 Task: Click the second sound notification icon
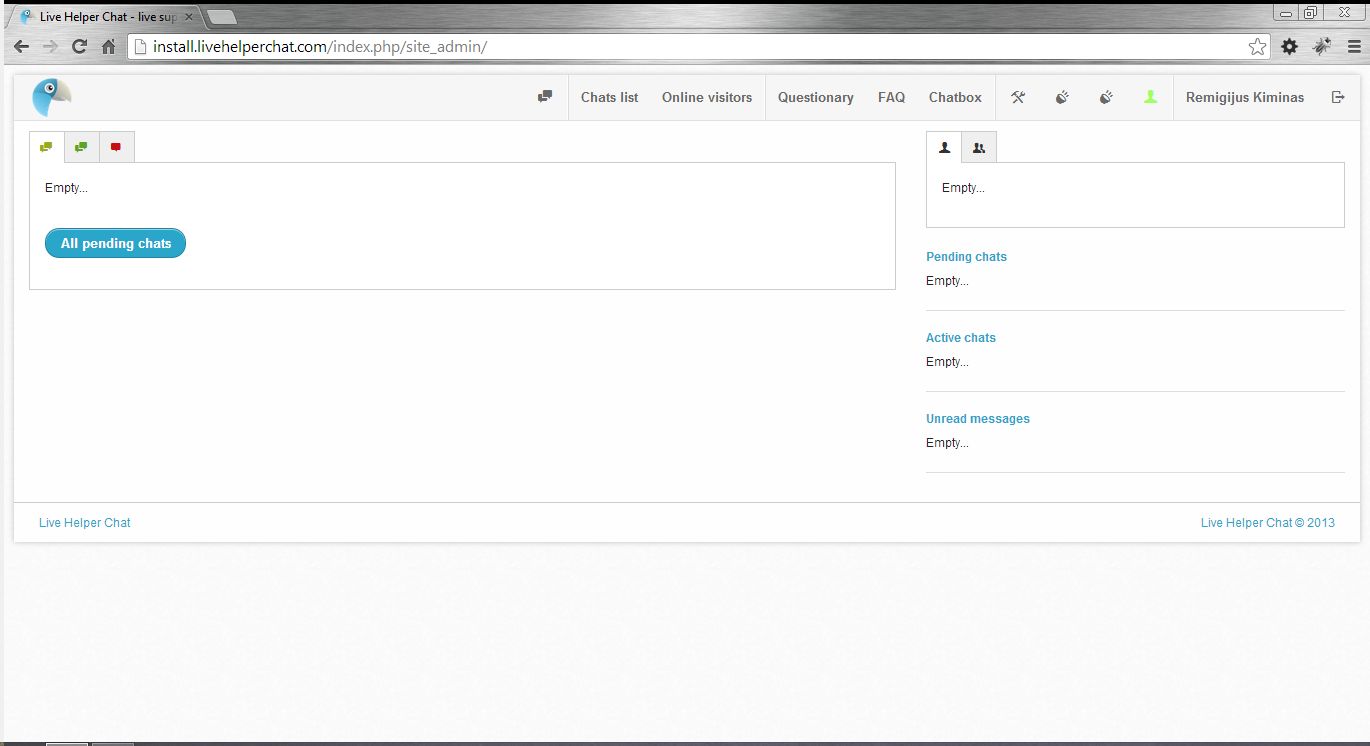point(1106,97)
